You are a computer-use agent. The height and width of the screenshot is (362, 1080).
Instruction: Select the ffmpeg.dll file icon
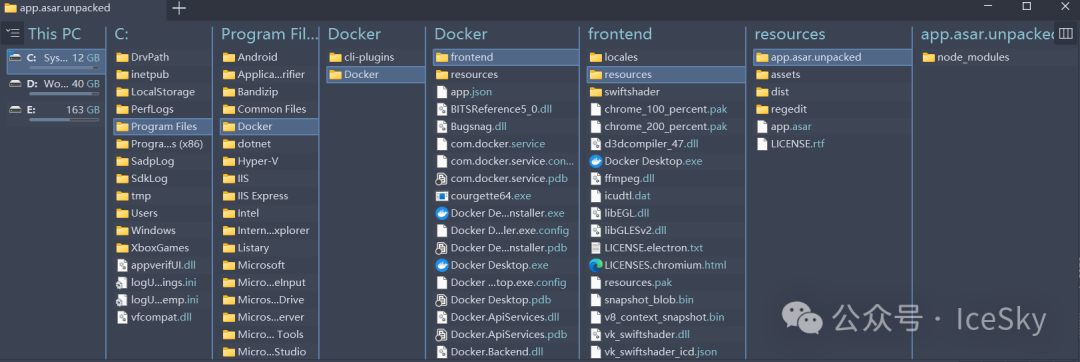pos(596,178)
